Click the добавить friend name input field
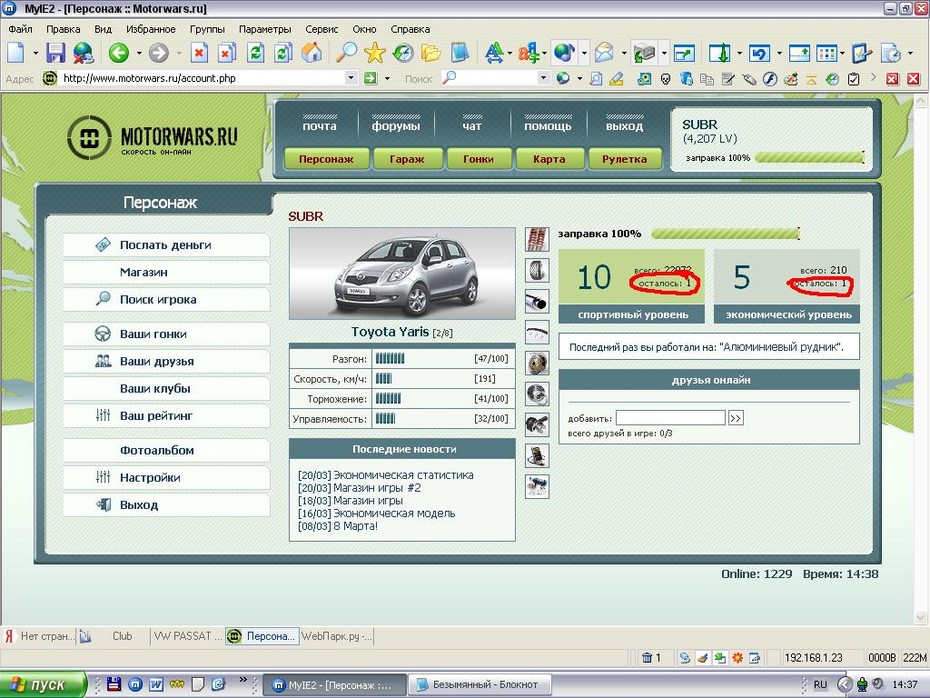Image resolution: width=930 pixels, height=698 pixels. click(670, 418)
